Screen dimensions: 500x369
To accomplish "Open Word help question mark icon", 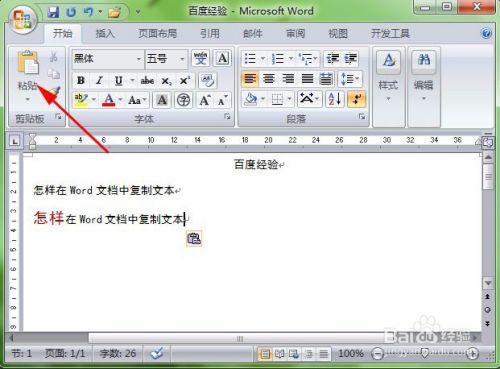I will [486, 33].
